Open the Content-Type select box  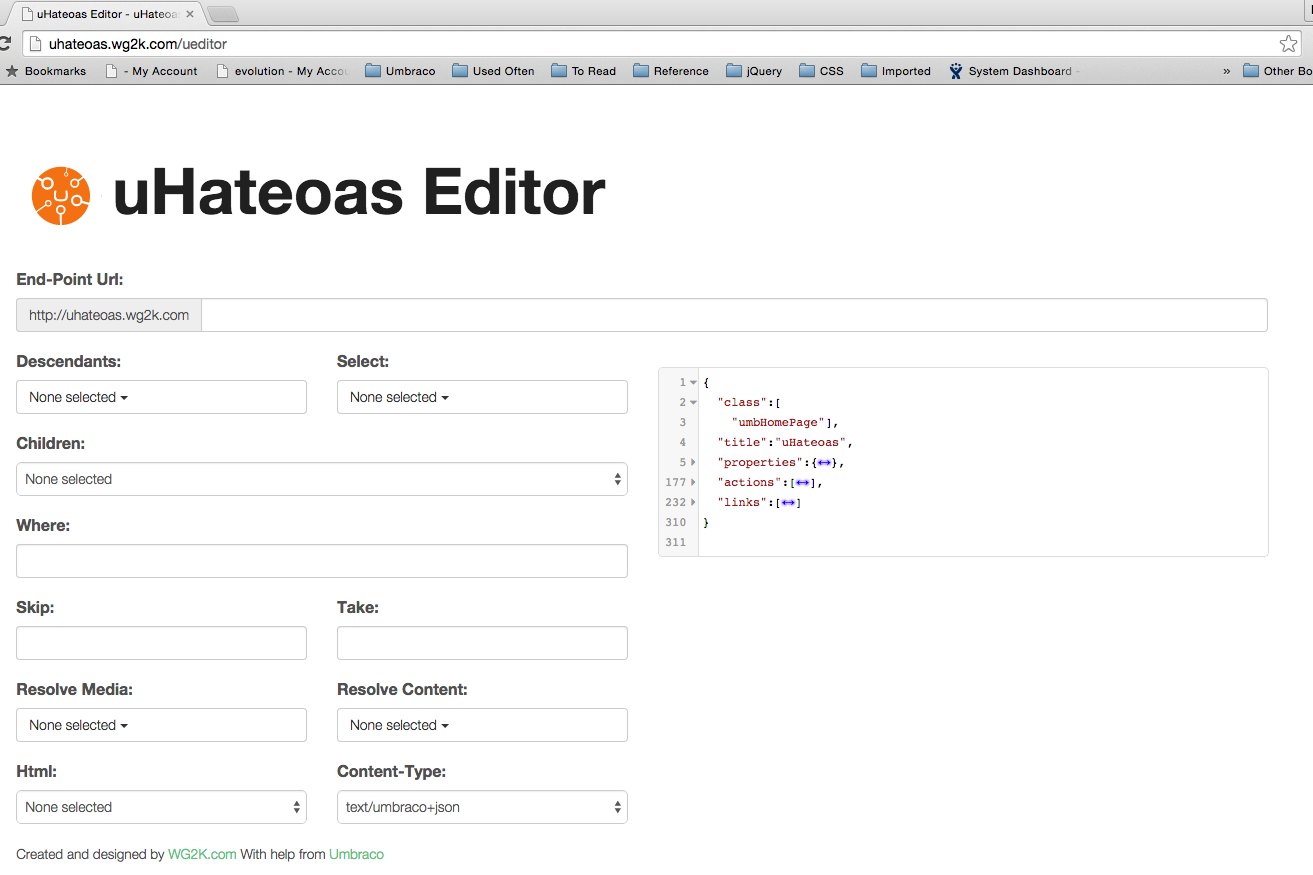coord(482,807)
